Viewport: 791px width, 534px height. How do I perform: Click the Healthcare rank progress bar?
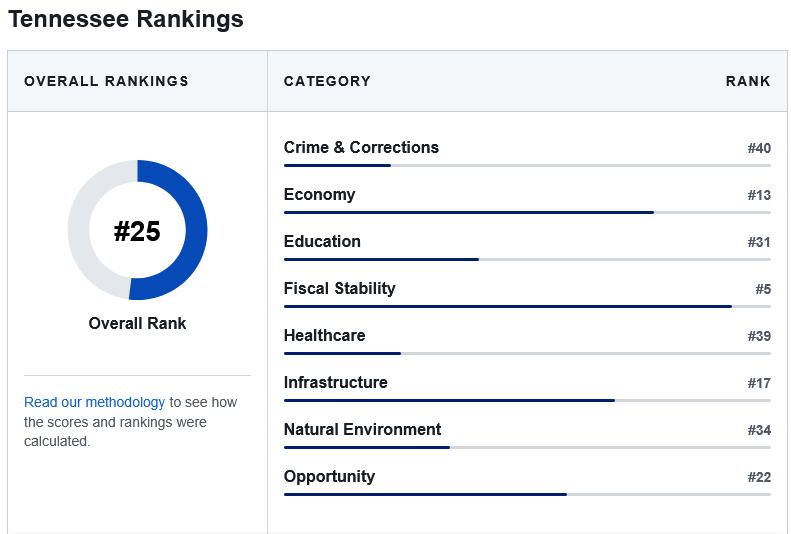point(527,353)
